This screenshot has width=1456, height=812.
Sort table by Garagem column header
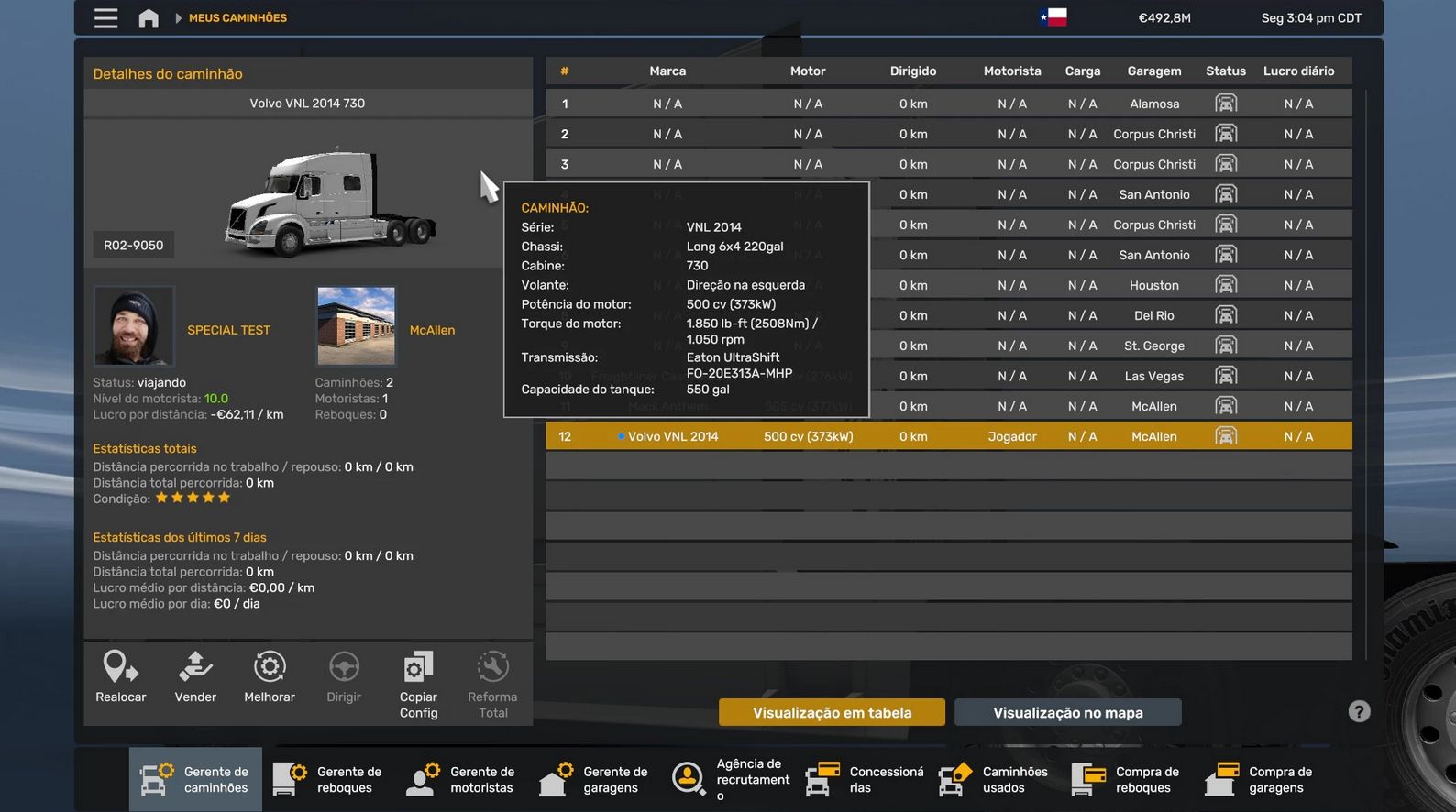click(x=1153, y=71)
